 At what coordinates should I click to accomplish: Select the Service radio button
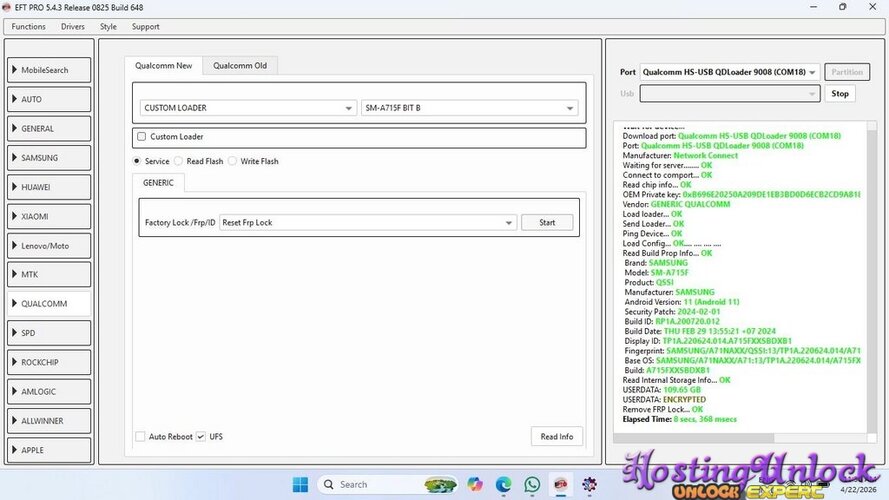click(x=137, y=161)
